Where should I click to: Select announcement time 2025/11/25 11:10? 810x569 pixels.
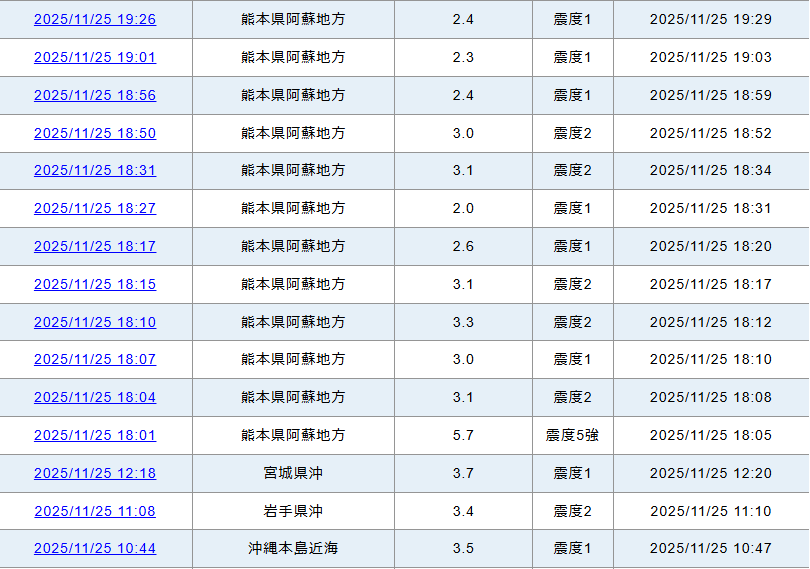711,511
